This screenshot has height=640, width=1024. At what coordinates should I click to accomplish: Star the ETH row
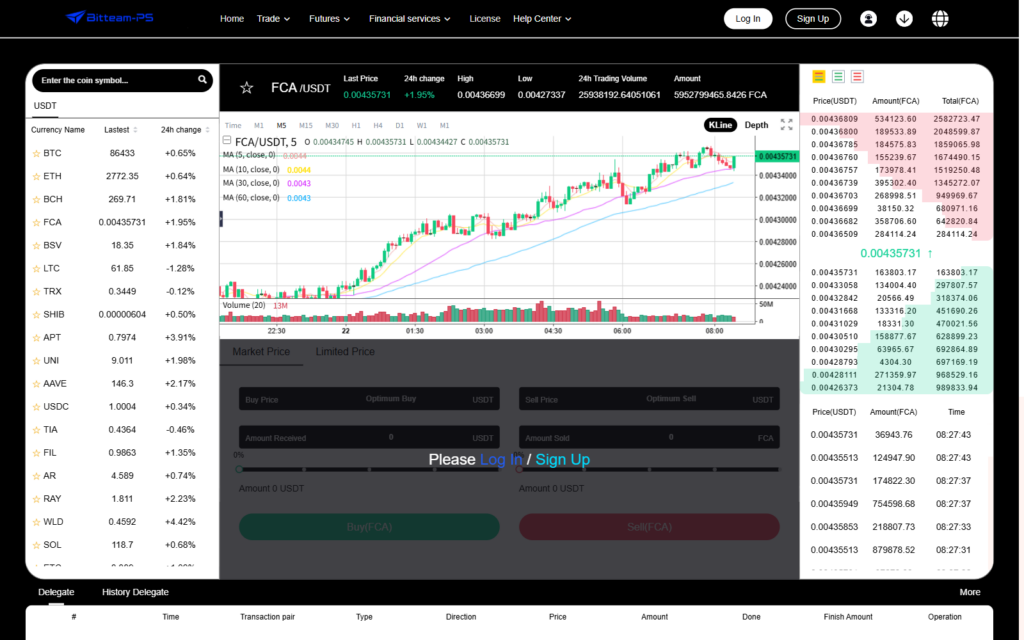(x=36, y=176)
